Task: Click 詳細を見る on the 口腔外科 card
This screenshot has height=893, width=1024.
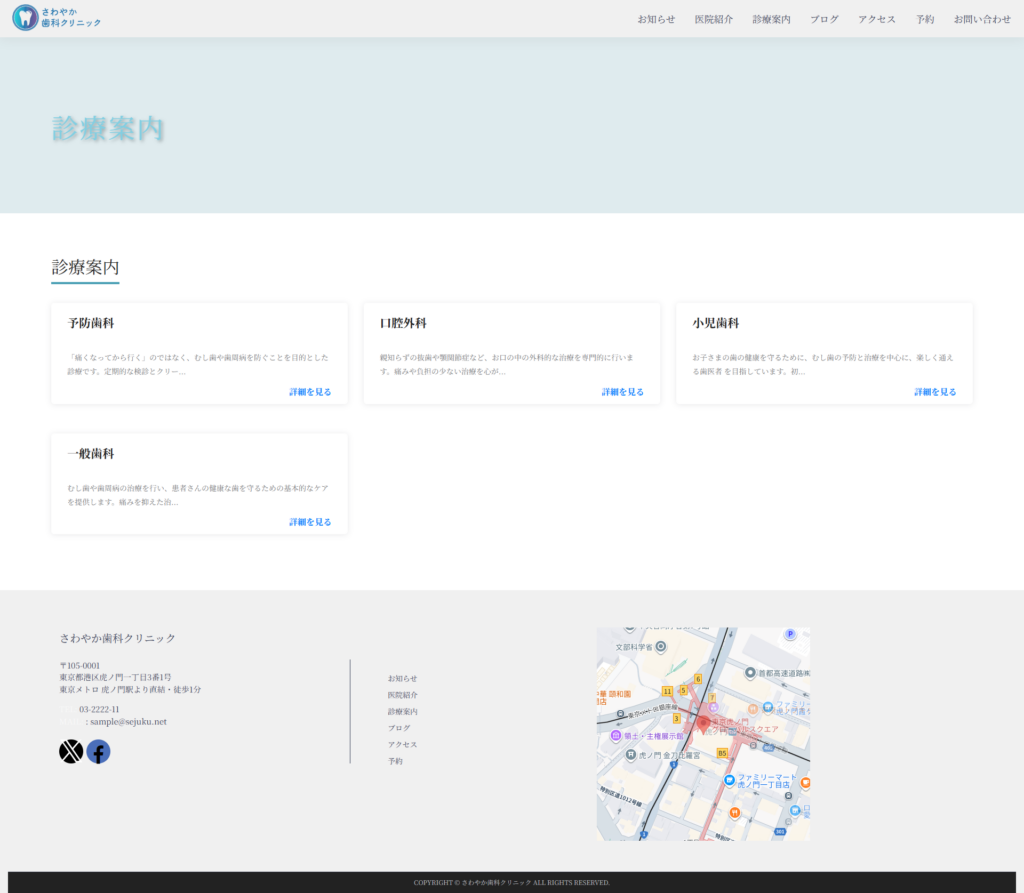Action: [622, 392]
